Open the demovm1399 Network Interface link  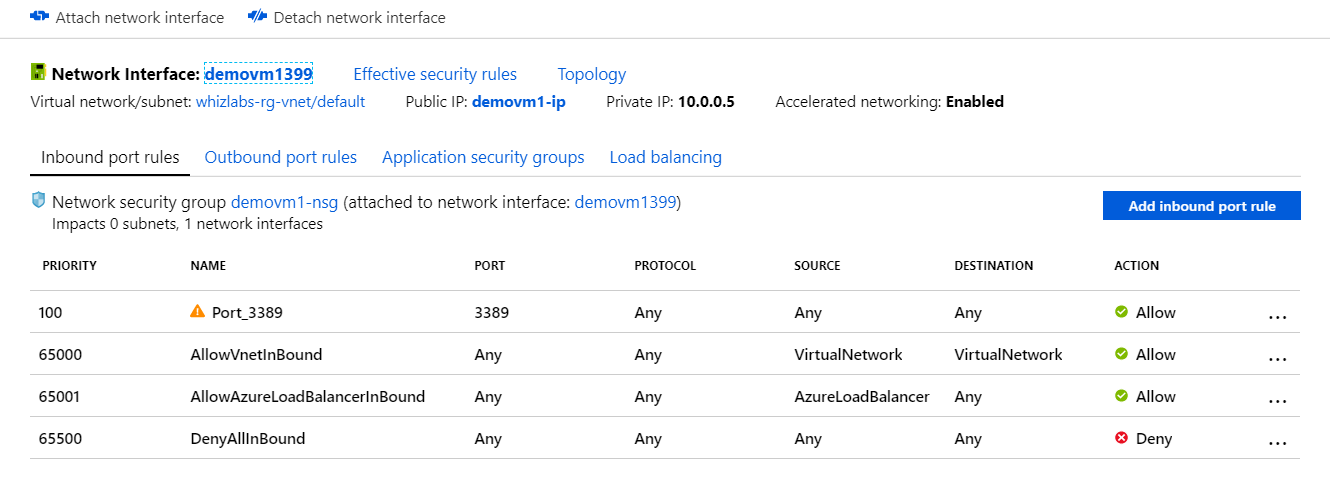(259, 74)
